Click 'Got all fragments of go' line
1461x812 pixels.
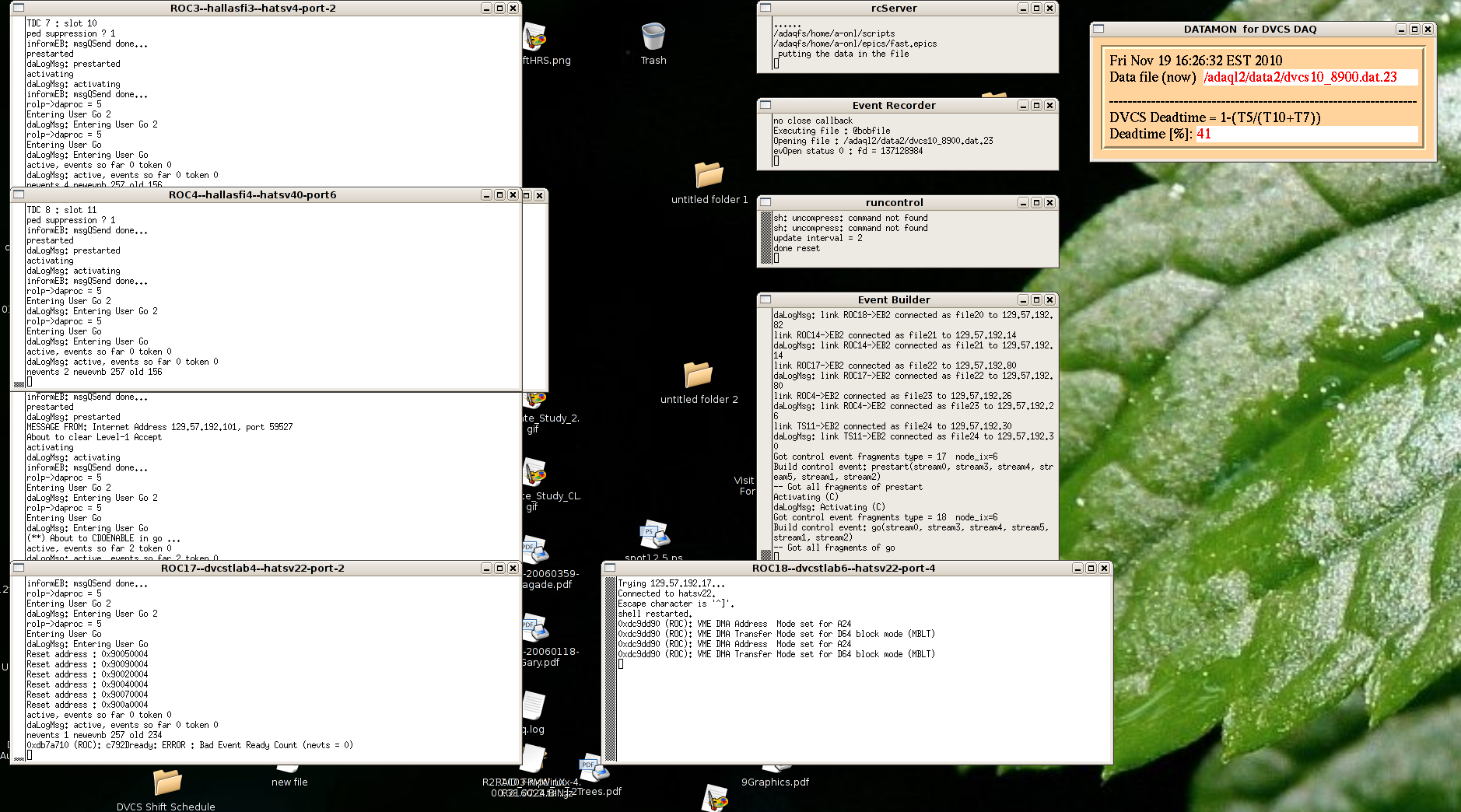(x=834, y=548)
